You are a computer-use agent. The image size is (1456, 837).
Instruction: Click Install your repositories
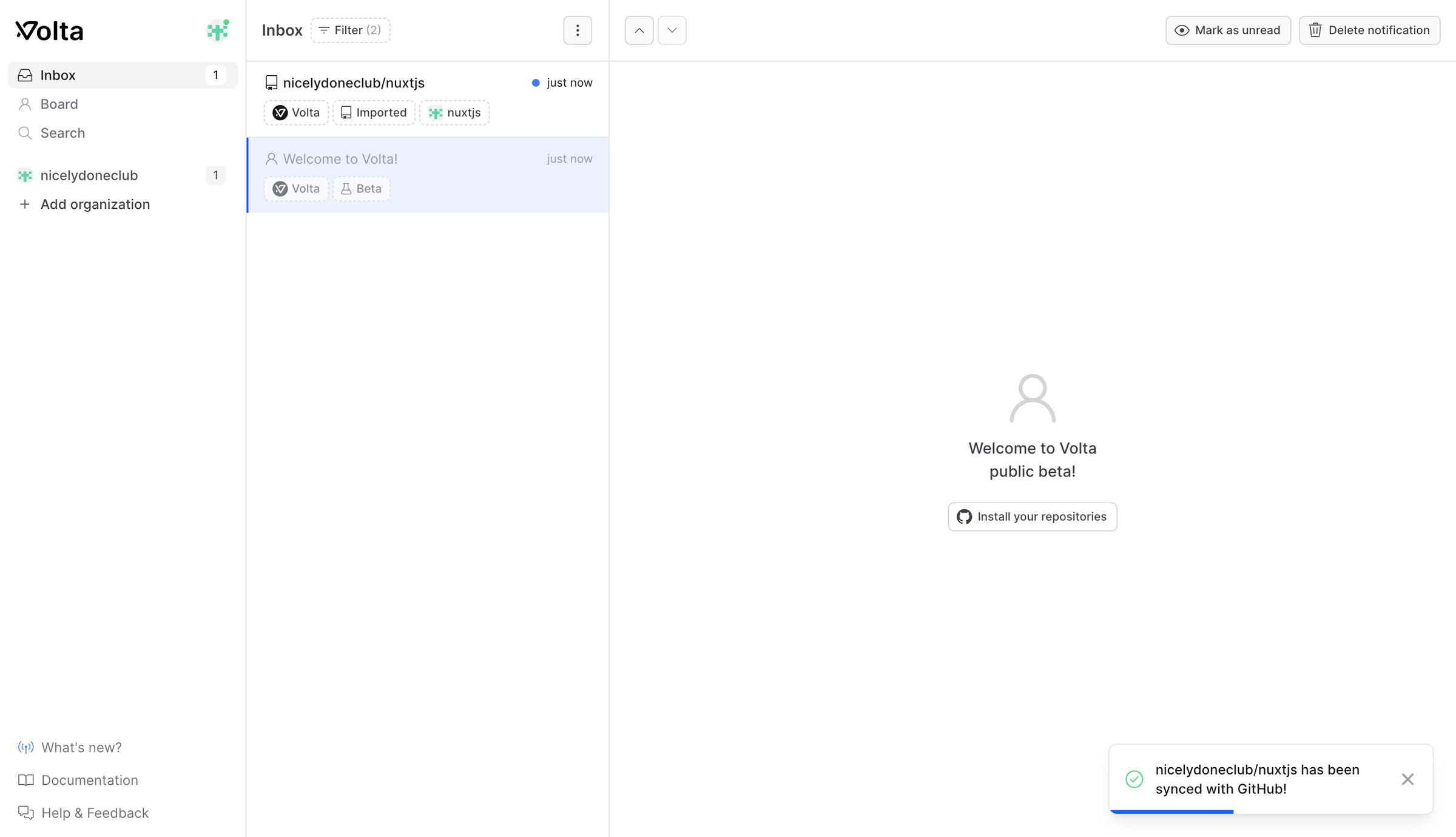(x=1033, y=517)
